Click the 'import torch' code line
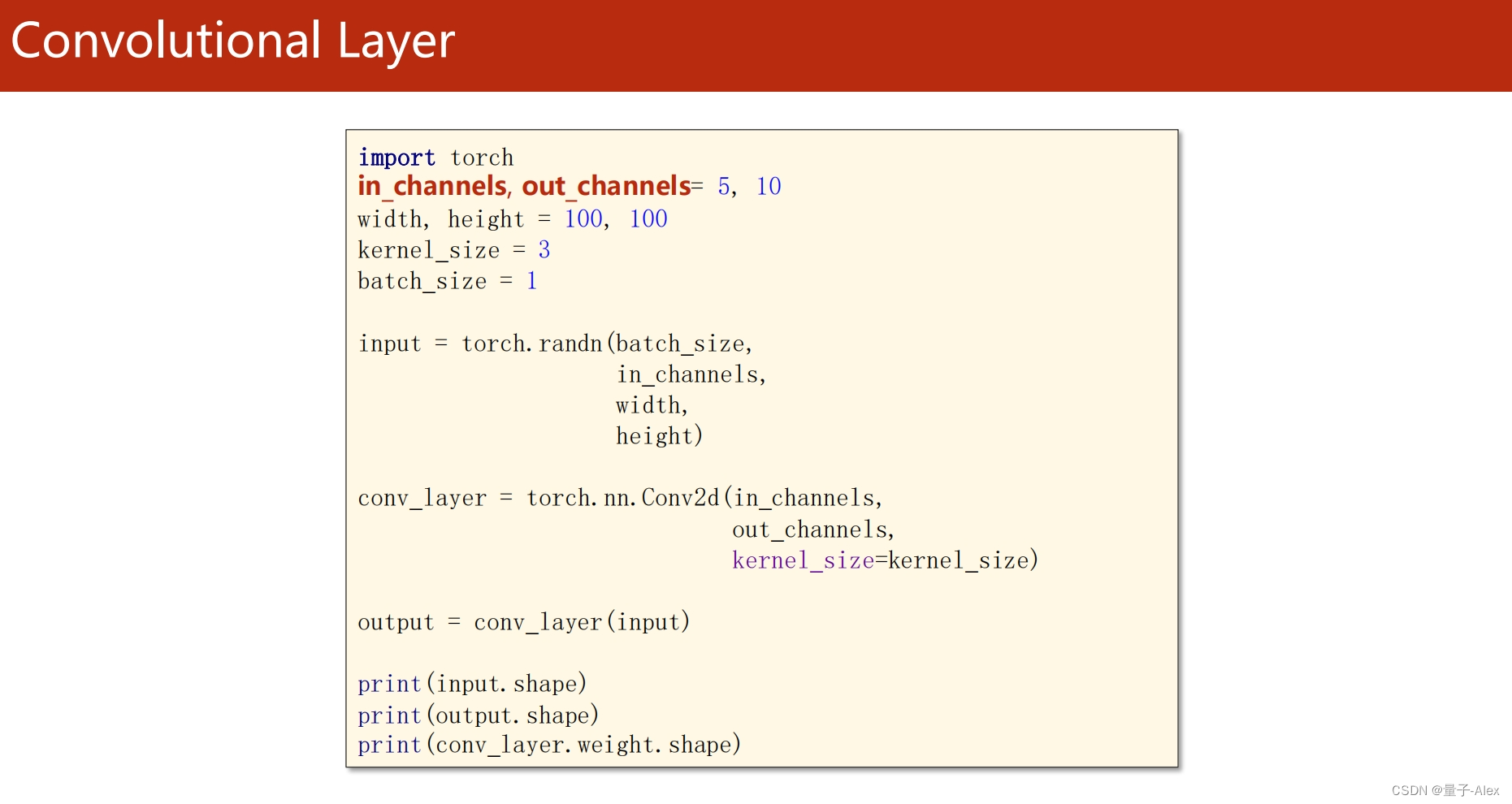This screenshot has height=804, width=1512. (x=436, y=157)
